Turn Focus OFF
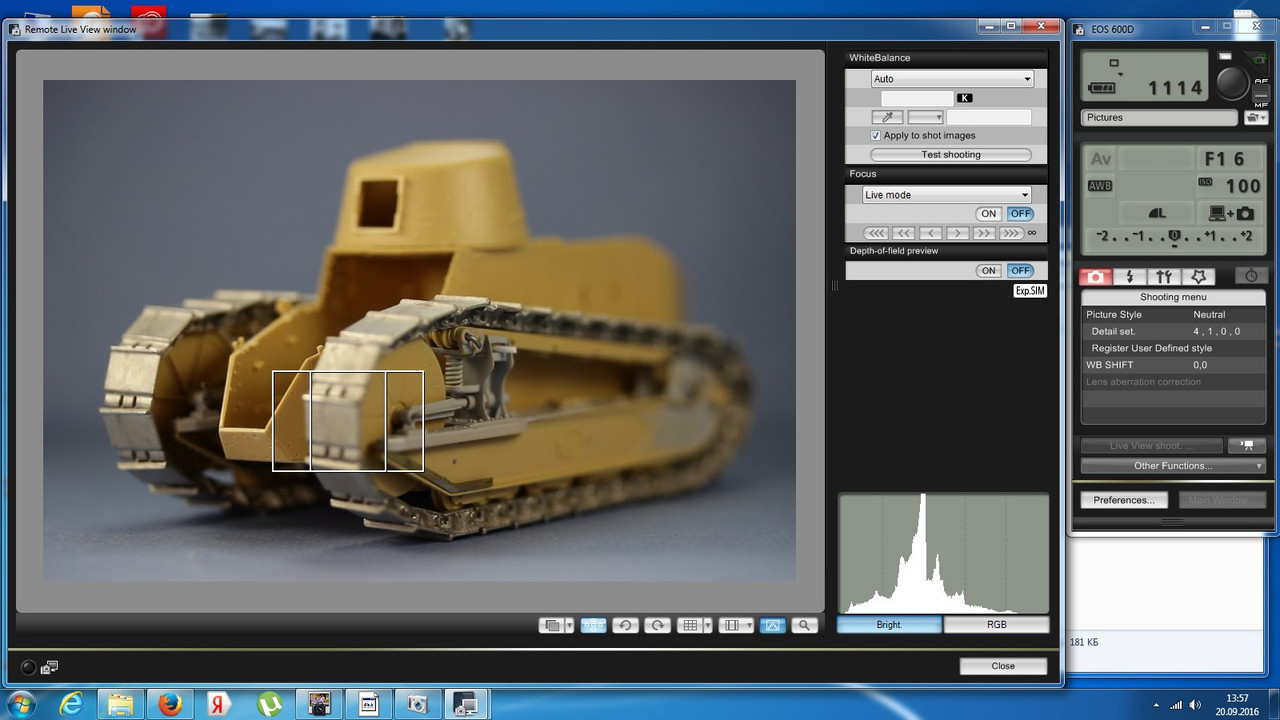1280x720 pixels. tap(1020, 214)
